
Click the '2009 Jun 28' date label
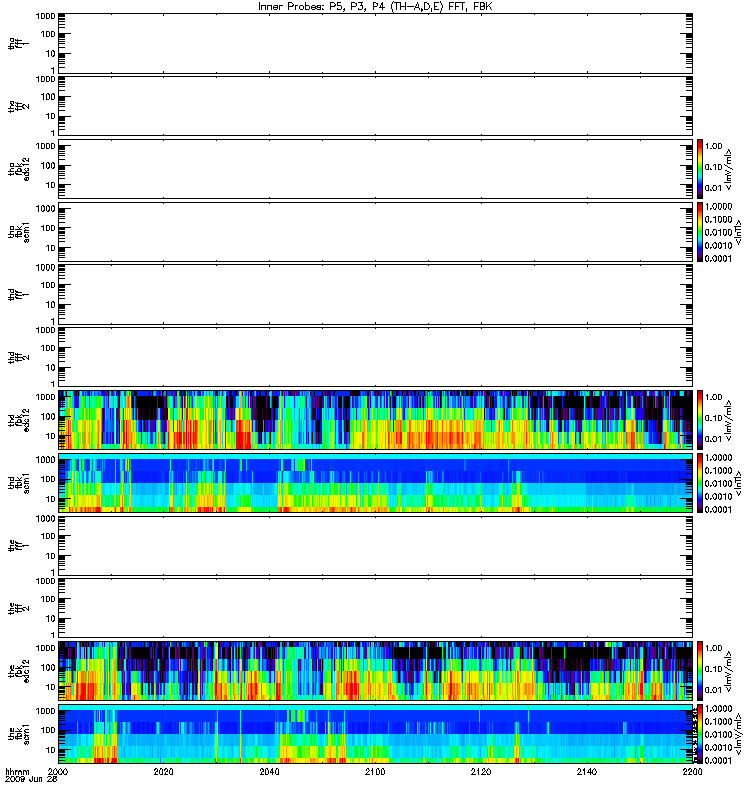point(31,780)
